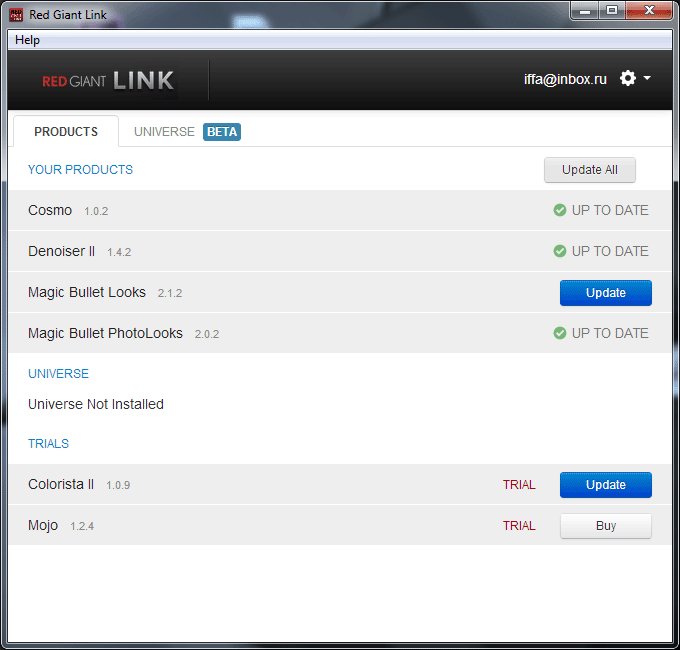Image resolution: width=680 pixels, height=650 pixels.
Task: Click the TRIAL label in the Colorista II row
Action: (x=519, y=485)
